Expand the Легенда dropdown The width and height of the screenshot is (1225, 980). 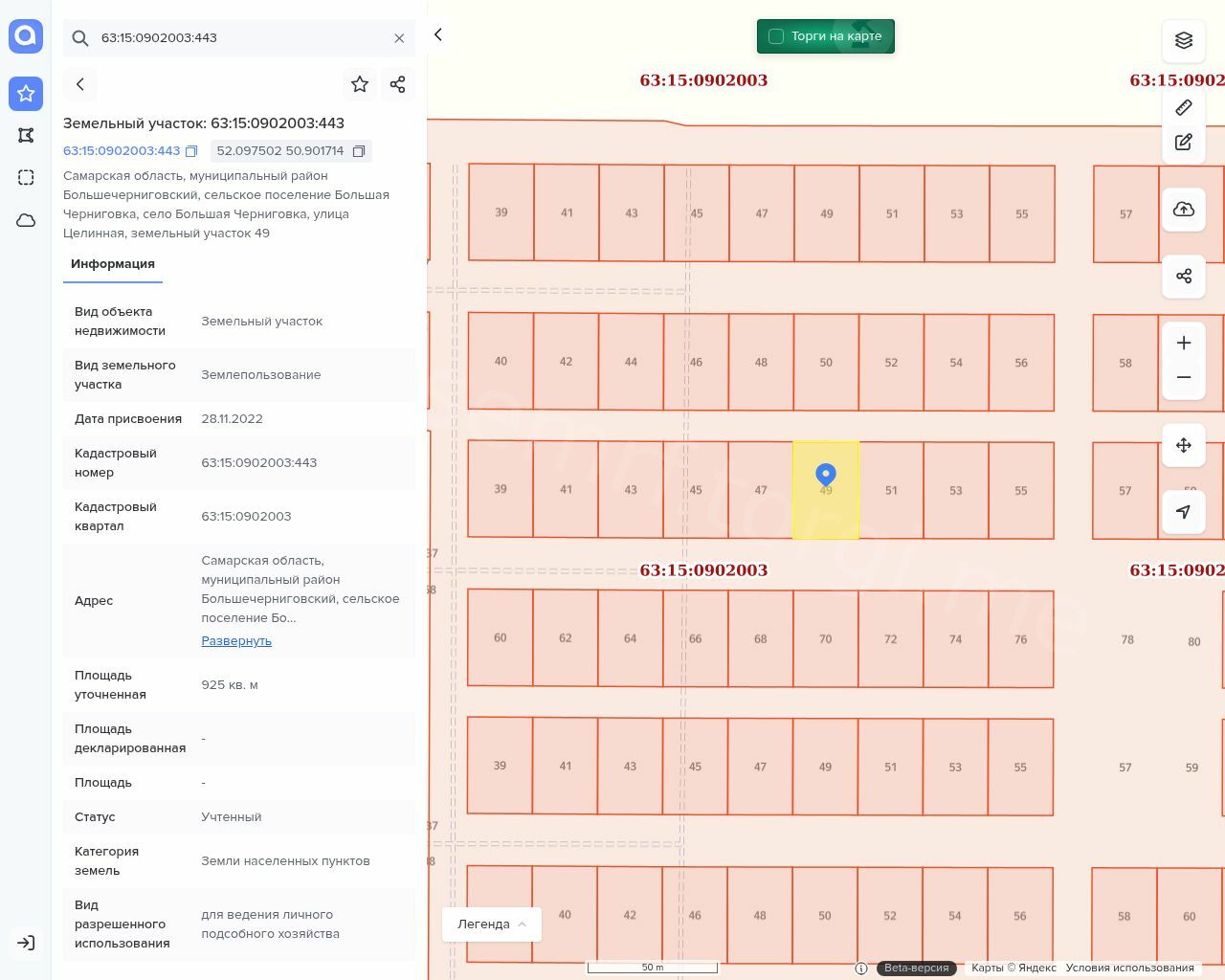click(492, 924)
